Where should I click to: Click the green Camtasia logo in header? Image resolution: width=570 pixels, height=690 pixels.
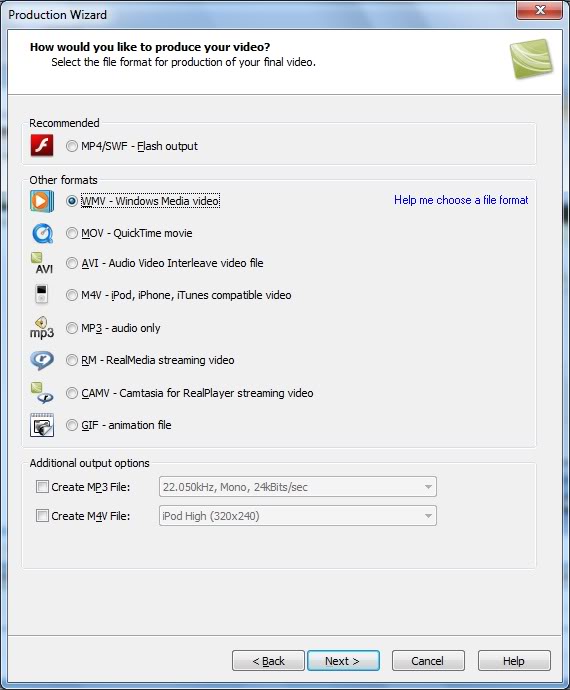coord(531,59)
